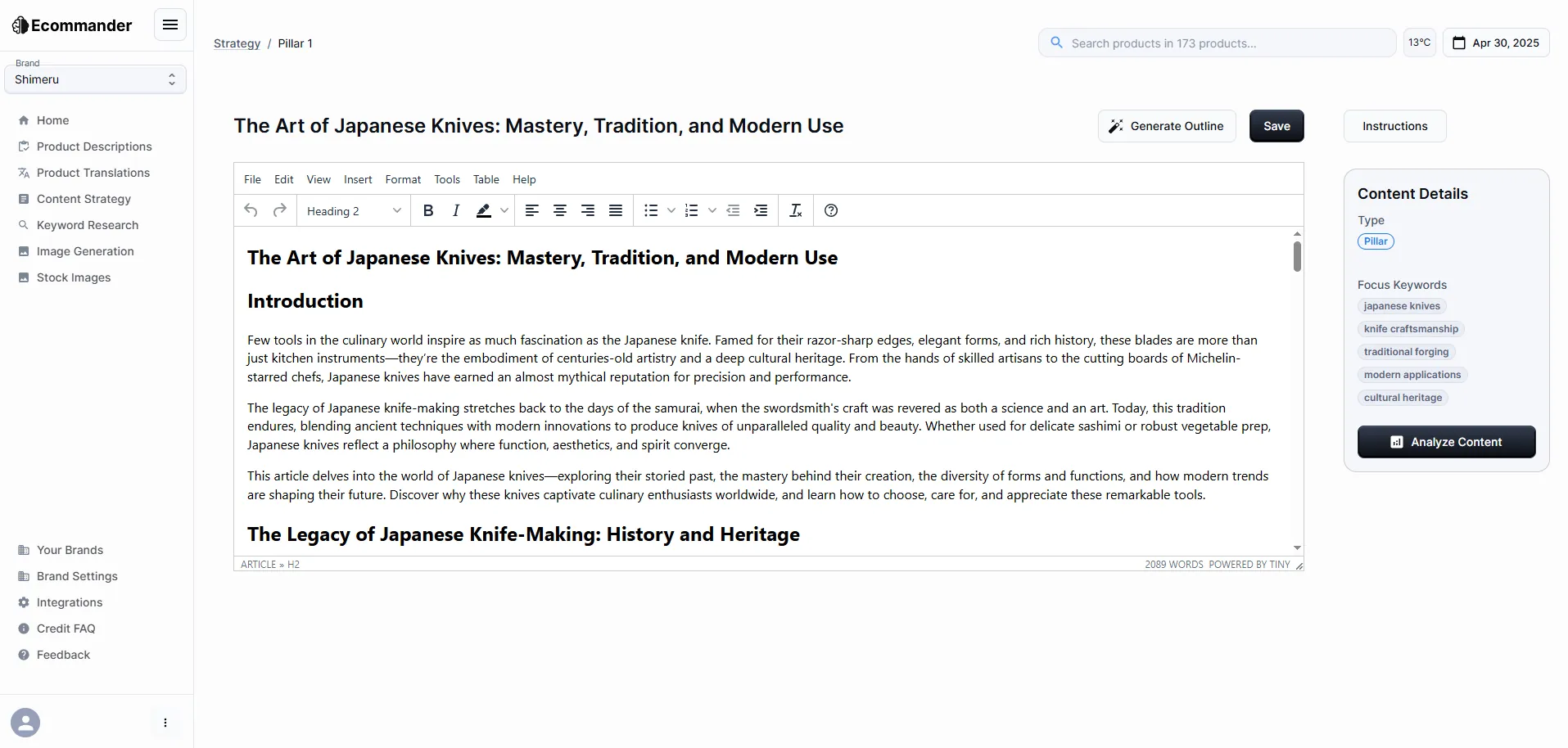1568x748 pixels.
Task: Justify the paragraph text
Action: (x=616, y=210)
